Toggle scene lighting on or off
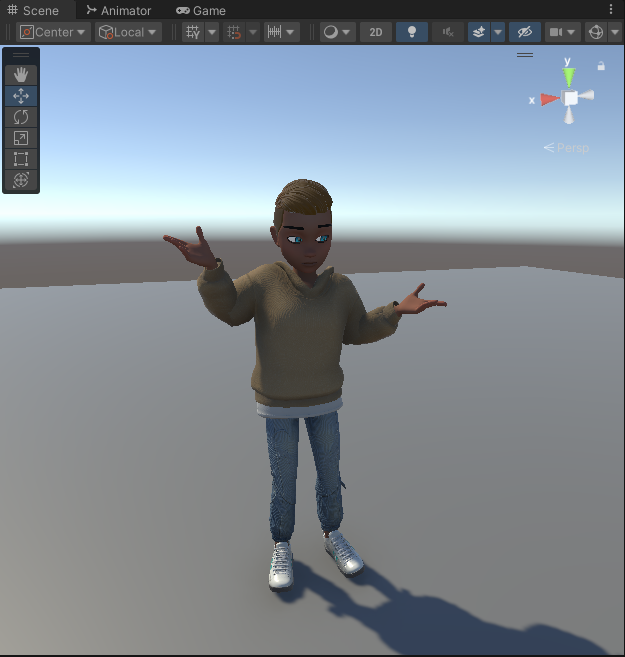625x657 pixels. 411,32
